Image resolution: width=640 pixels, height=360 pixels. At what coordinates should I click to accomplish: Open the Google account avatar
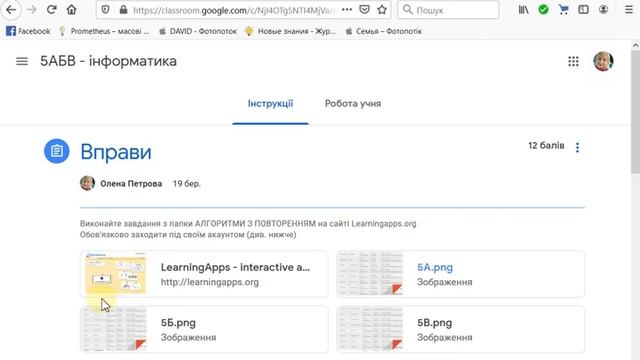point(603,61)
